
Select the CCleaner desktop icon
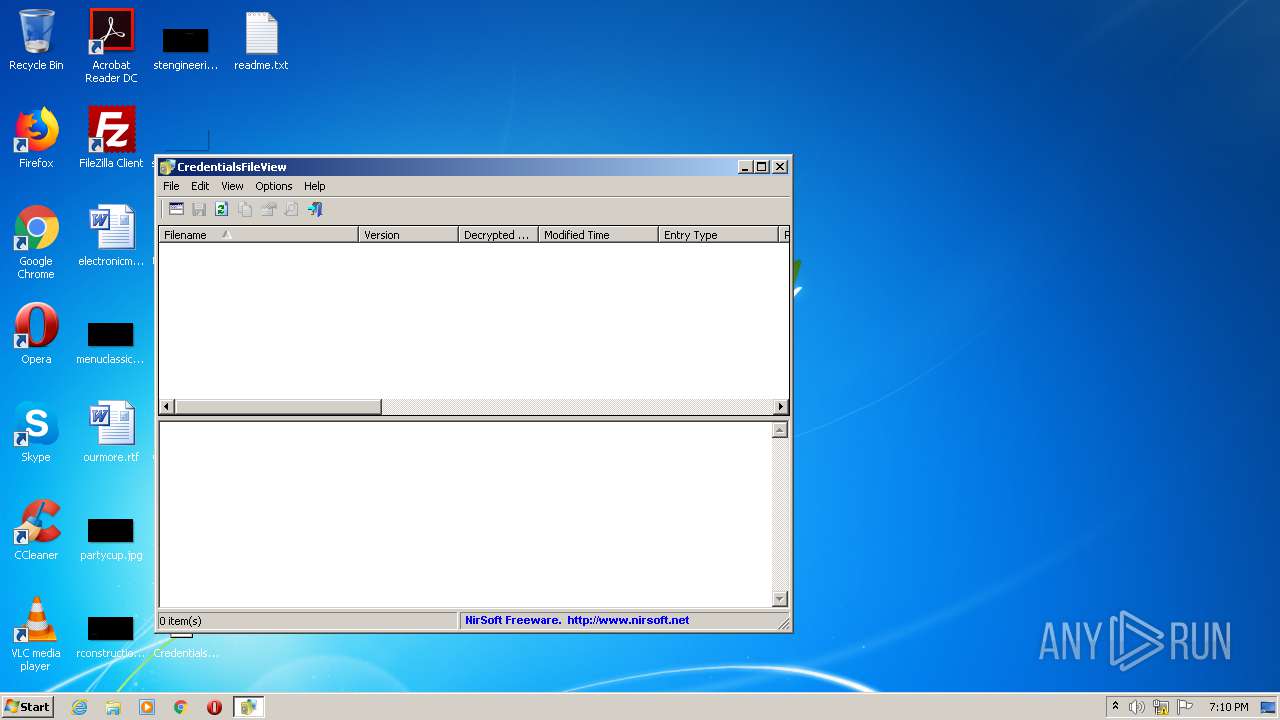click(36, 530)
